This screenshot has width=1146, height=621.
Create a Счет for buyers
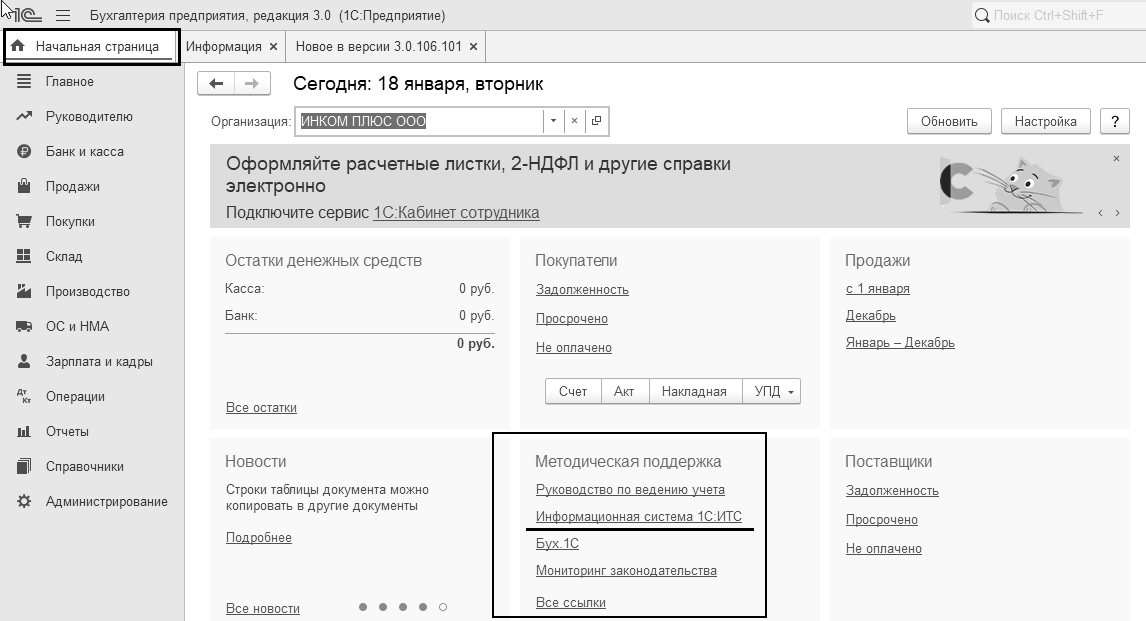click(x=573, y=392)
